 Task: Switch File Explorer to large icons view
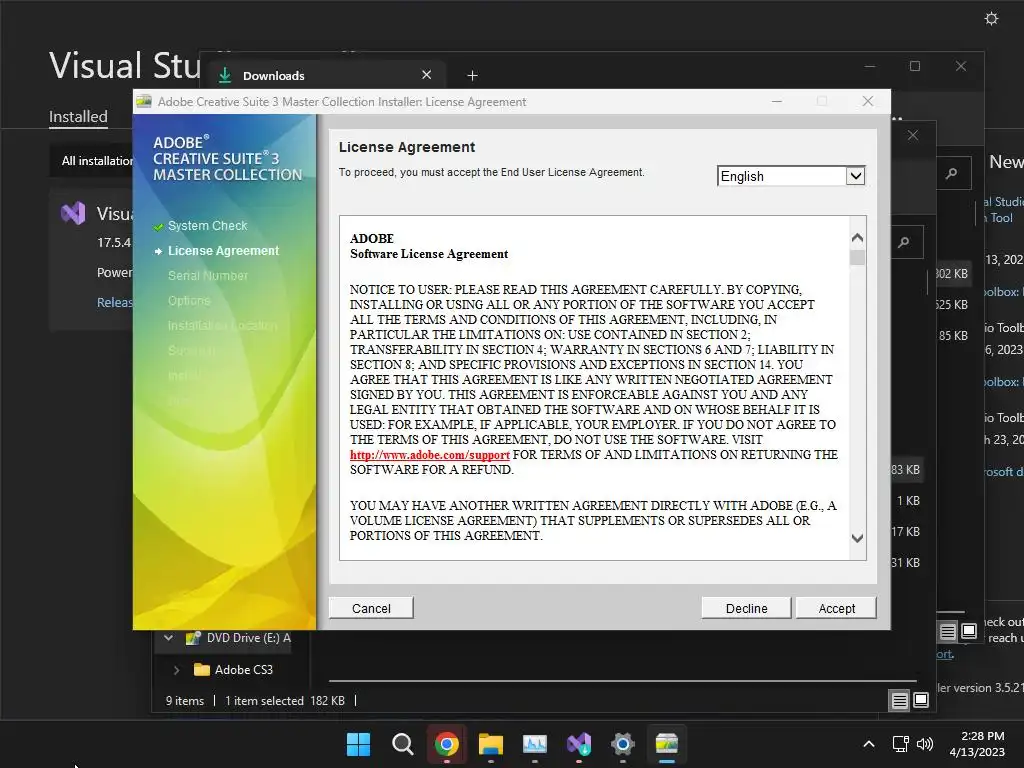(921, 701)
